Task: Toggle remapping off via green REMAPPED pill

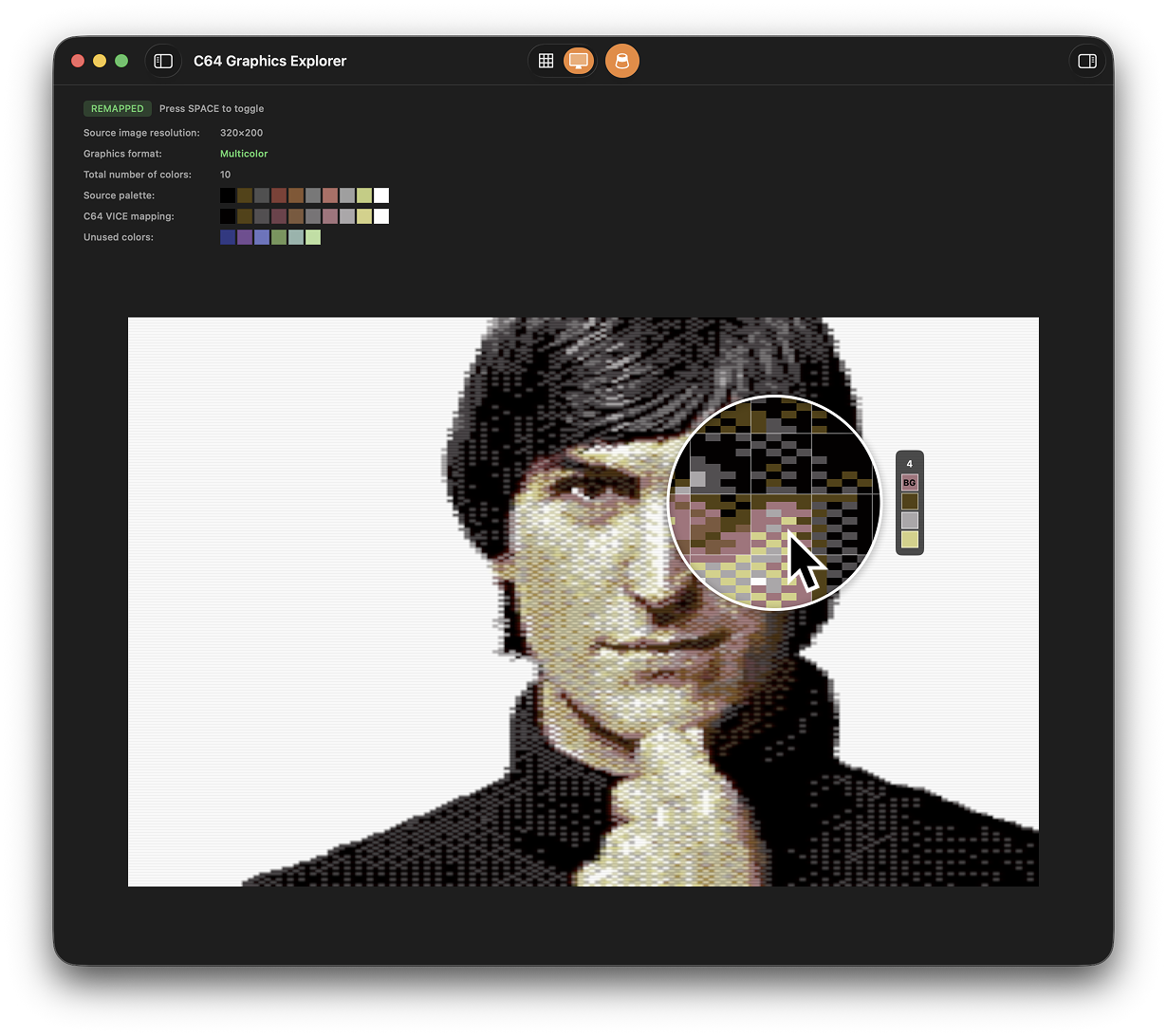Action: click(x=117, y=108)
